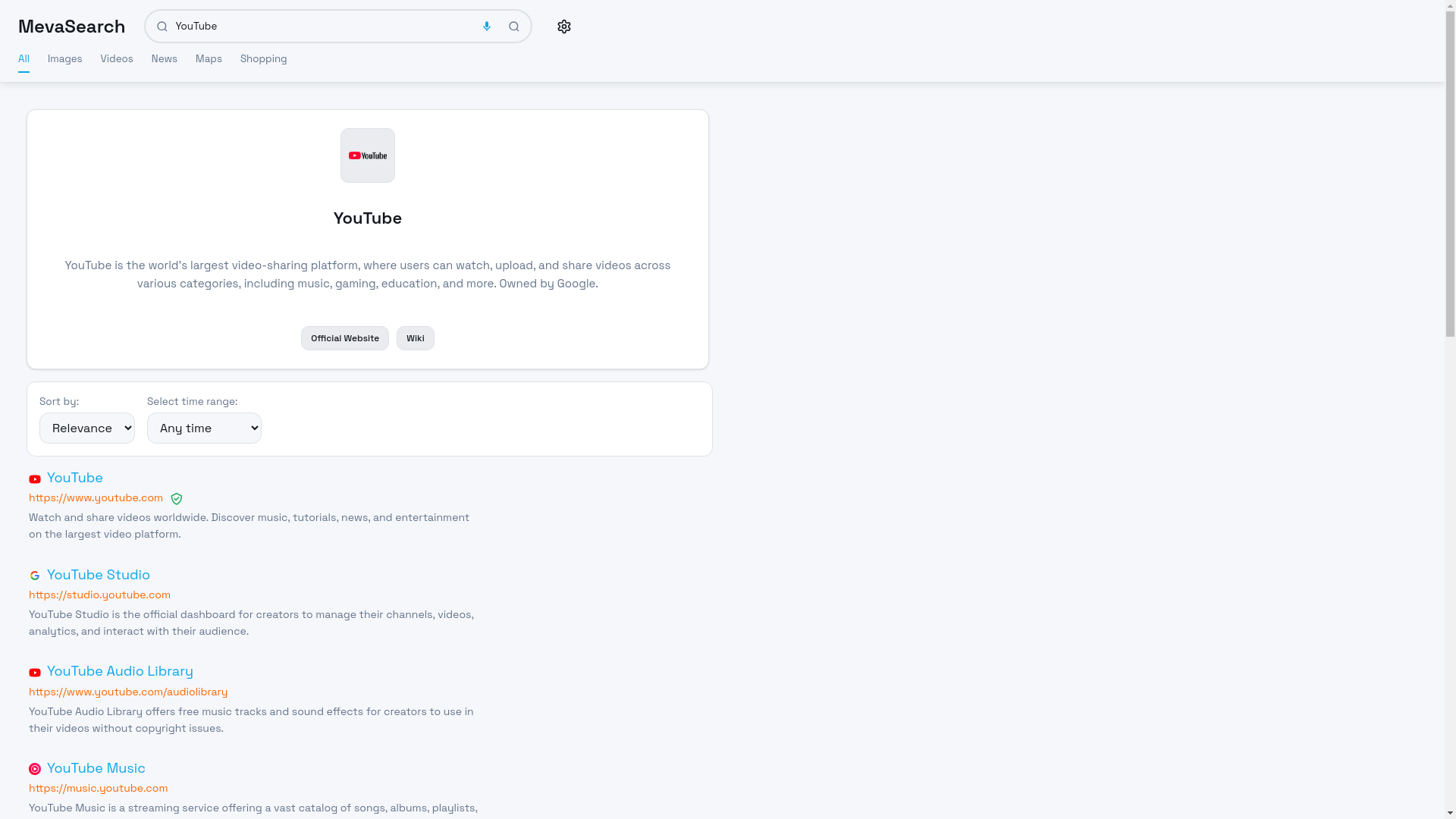Click the YouTube heading in info card

point(368,218)
